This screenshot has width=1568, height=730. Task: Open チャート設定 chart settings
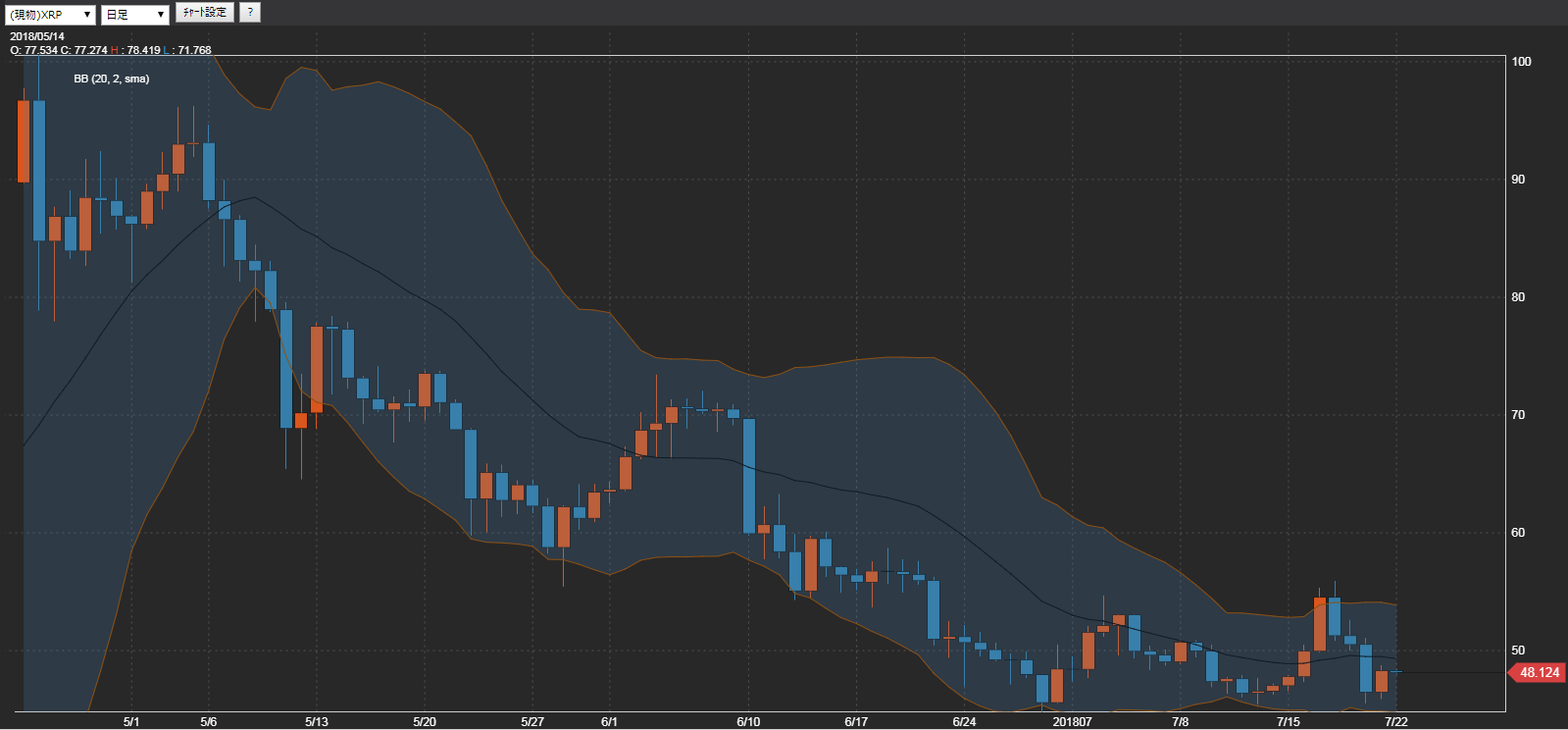pyautogui.click(x=205, y=13)
